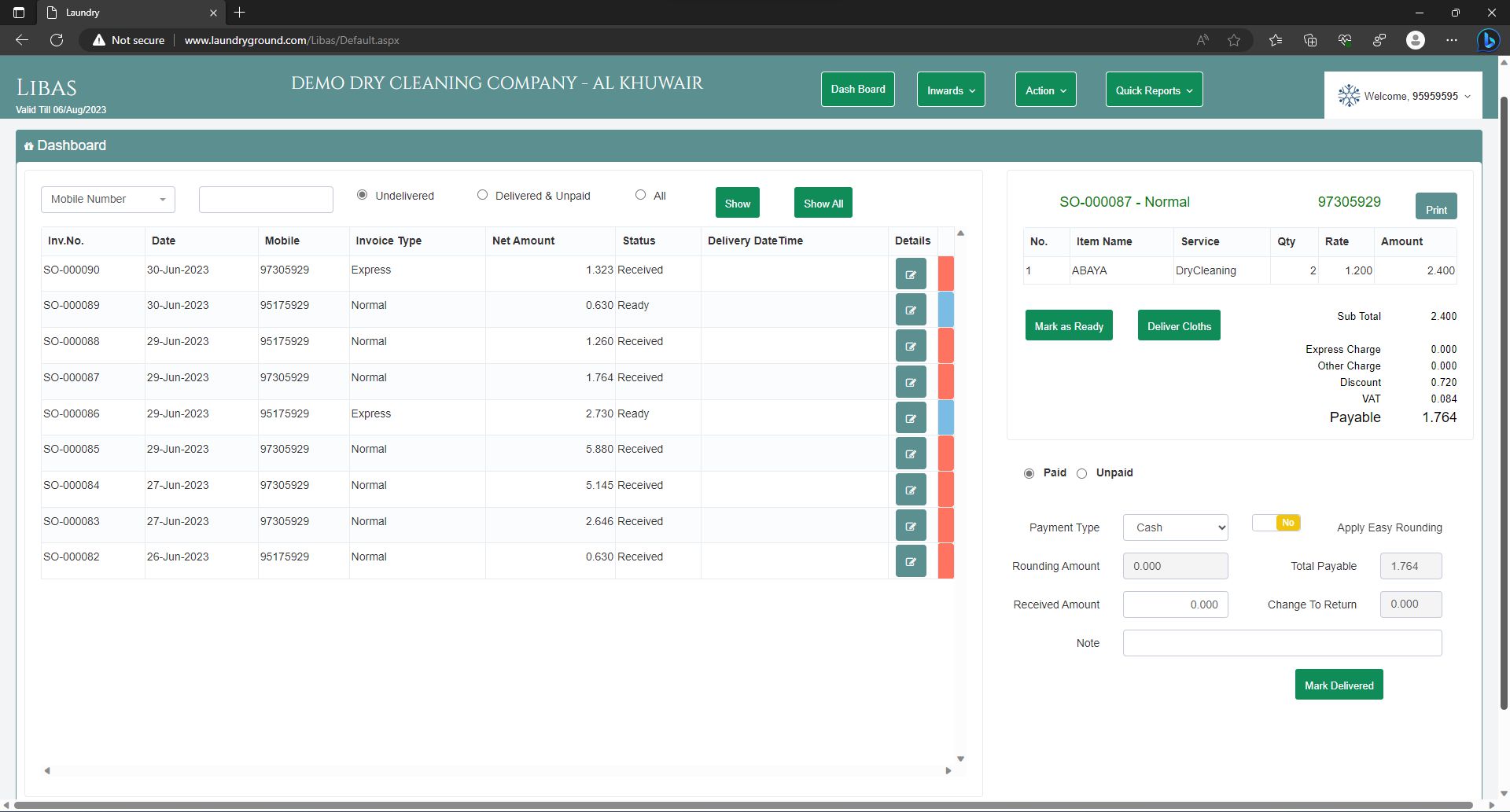Open the tab actions menu icon

(x=19, y=13)
